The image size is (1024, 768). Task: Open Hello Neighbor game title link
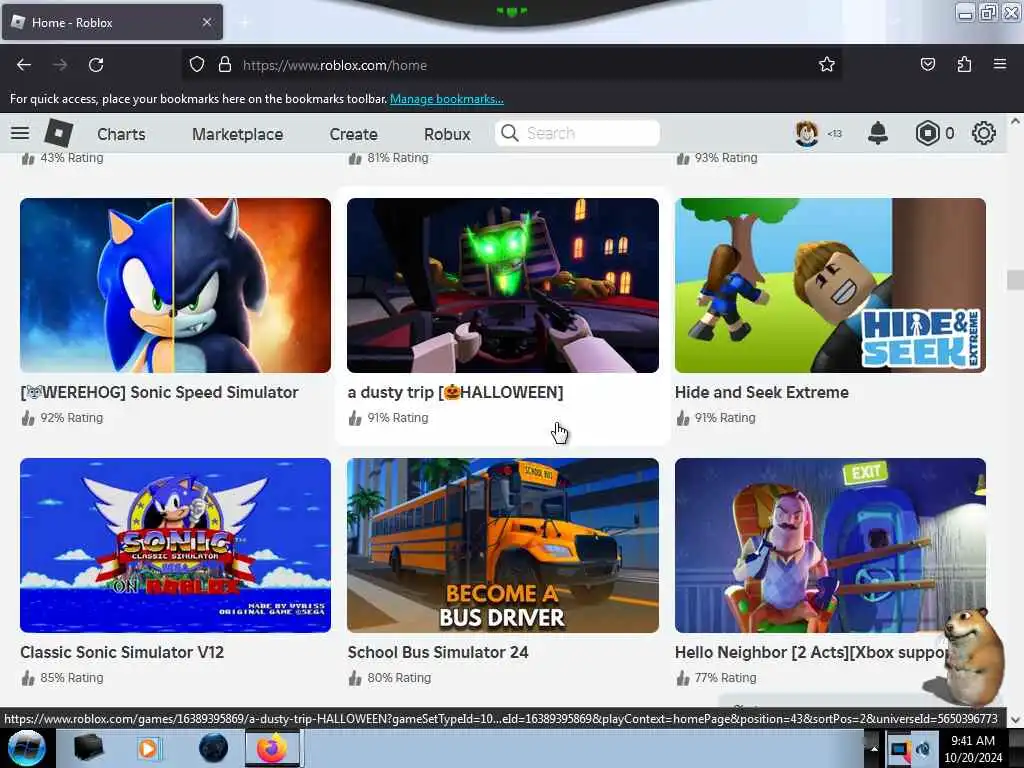(x=811, y=652)
